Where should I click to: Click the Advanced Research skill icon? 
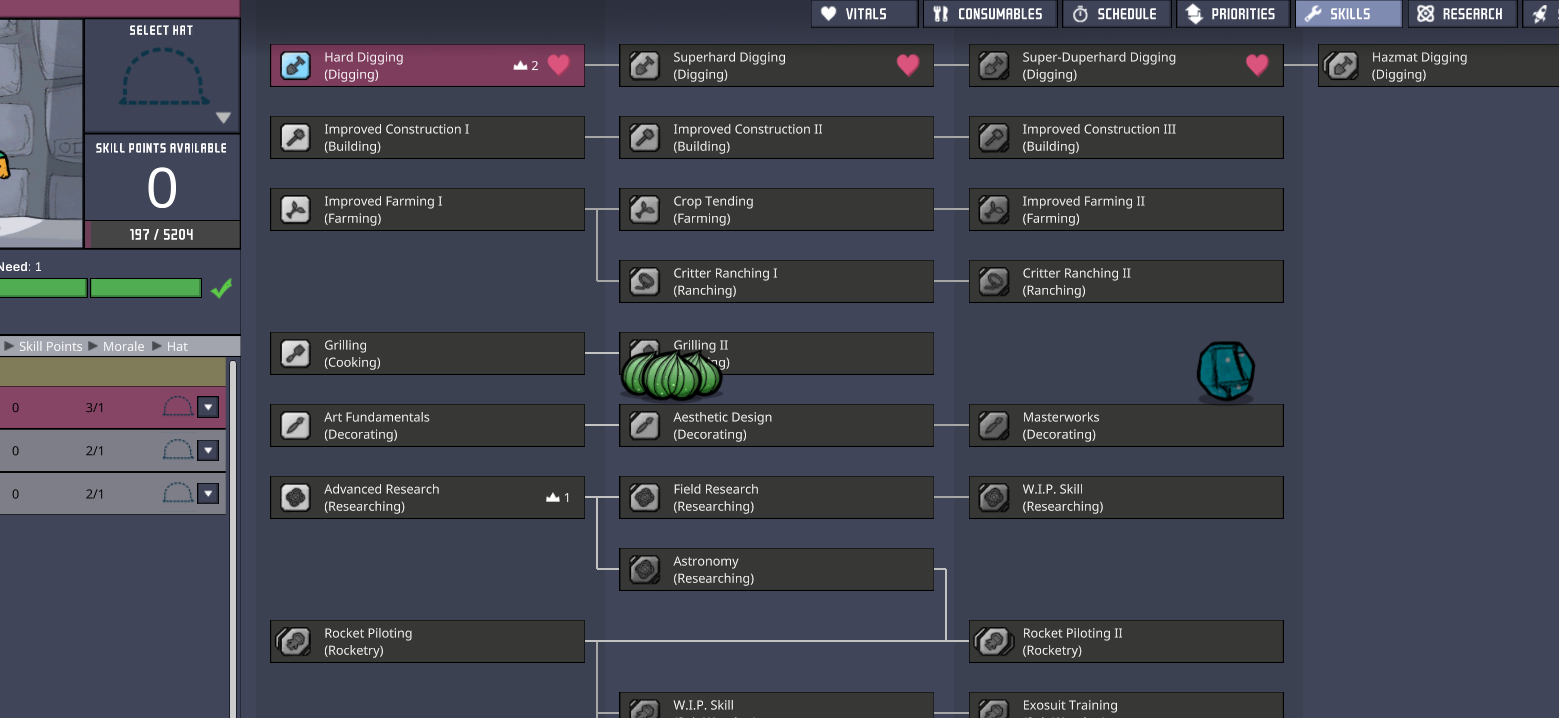pyautogui.click(x=295, y=498)
